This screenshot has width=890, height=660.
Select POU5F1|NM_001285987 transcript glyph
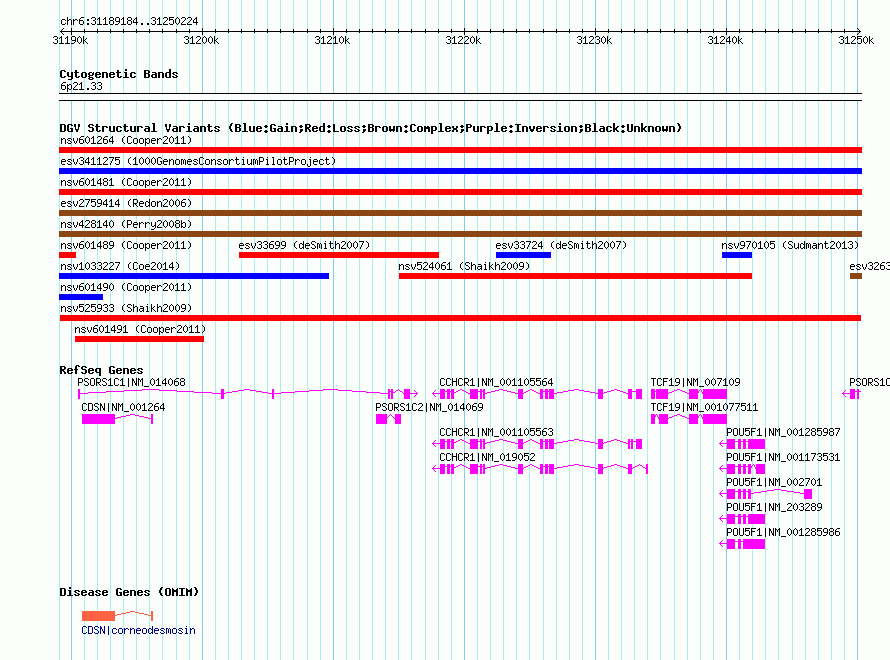[742, 444]
